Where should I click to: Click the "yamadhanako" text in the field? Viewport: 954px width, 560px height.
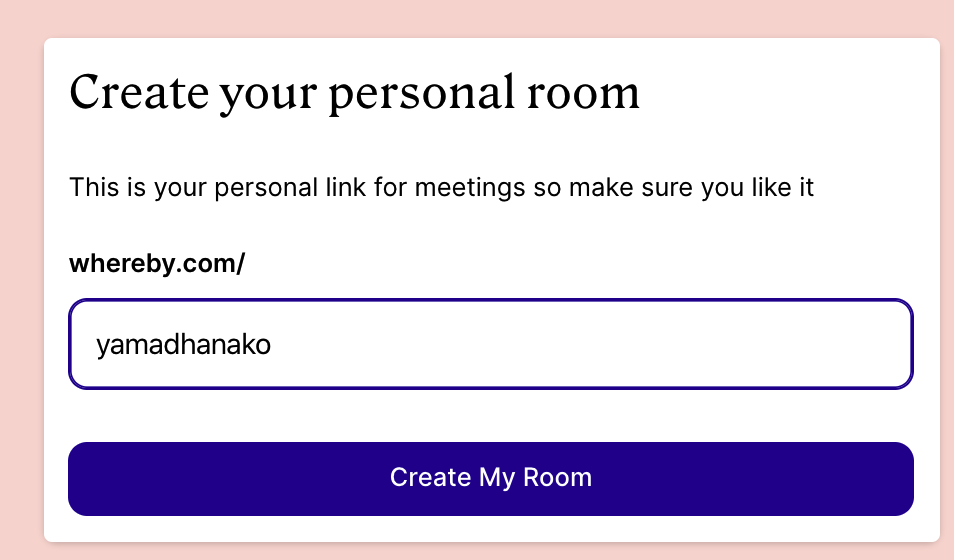click(x=184, y=345)
